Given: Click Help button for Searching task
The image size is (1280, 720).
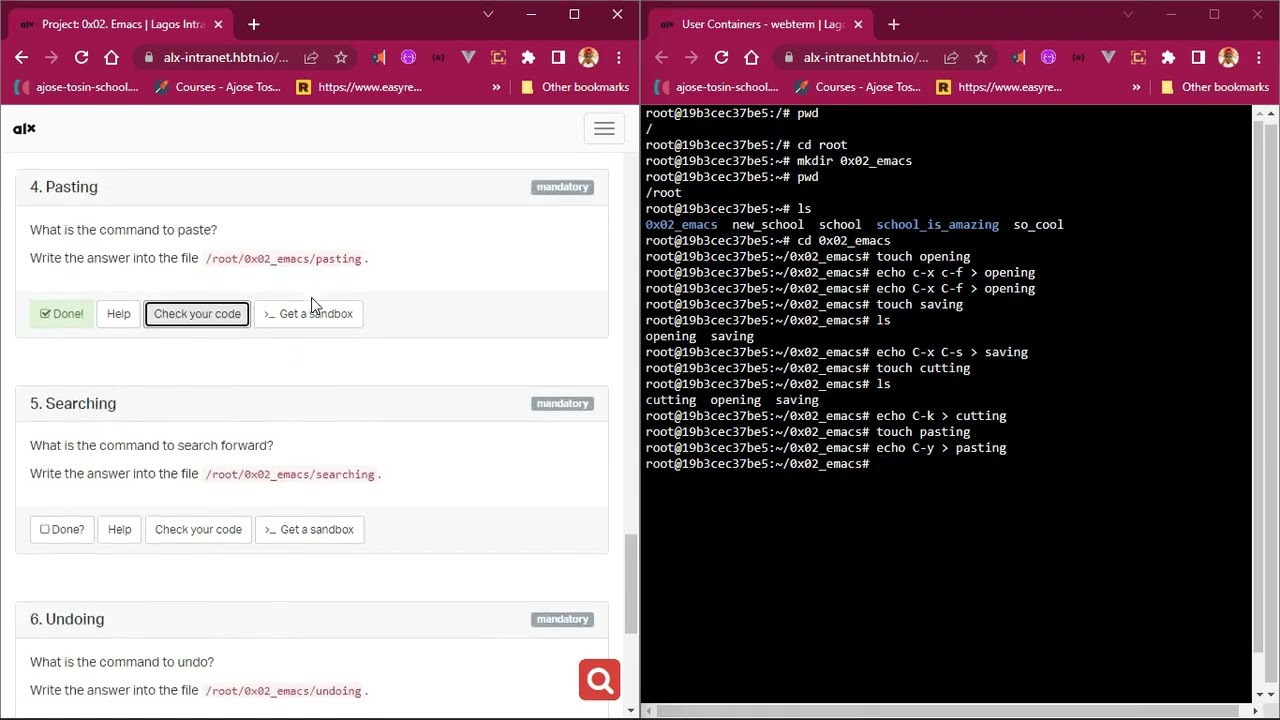Looking at the screenshot, I should click(119, 530).
